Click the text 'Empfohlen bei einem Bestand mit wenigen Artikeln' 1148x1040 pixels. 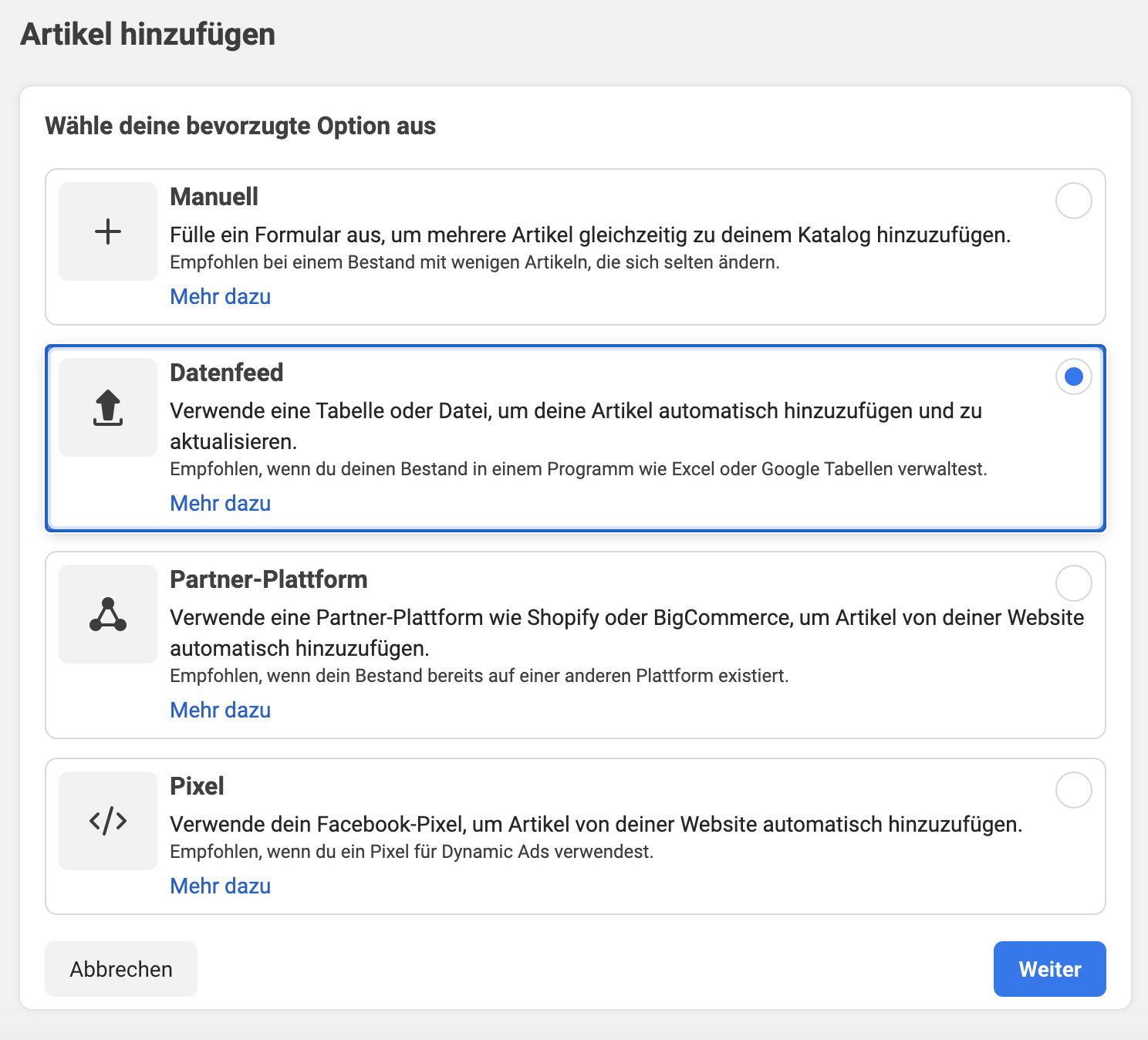(380, 262)
